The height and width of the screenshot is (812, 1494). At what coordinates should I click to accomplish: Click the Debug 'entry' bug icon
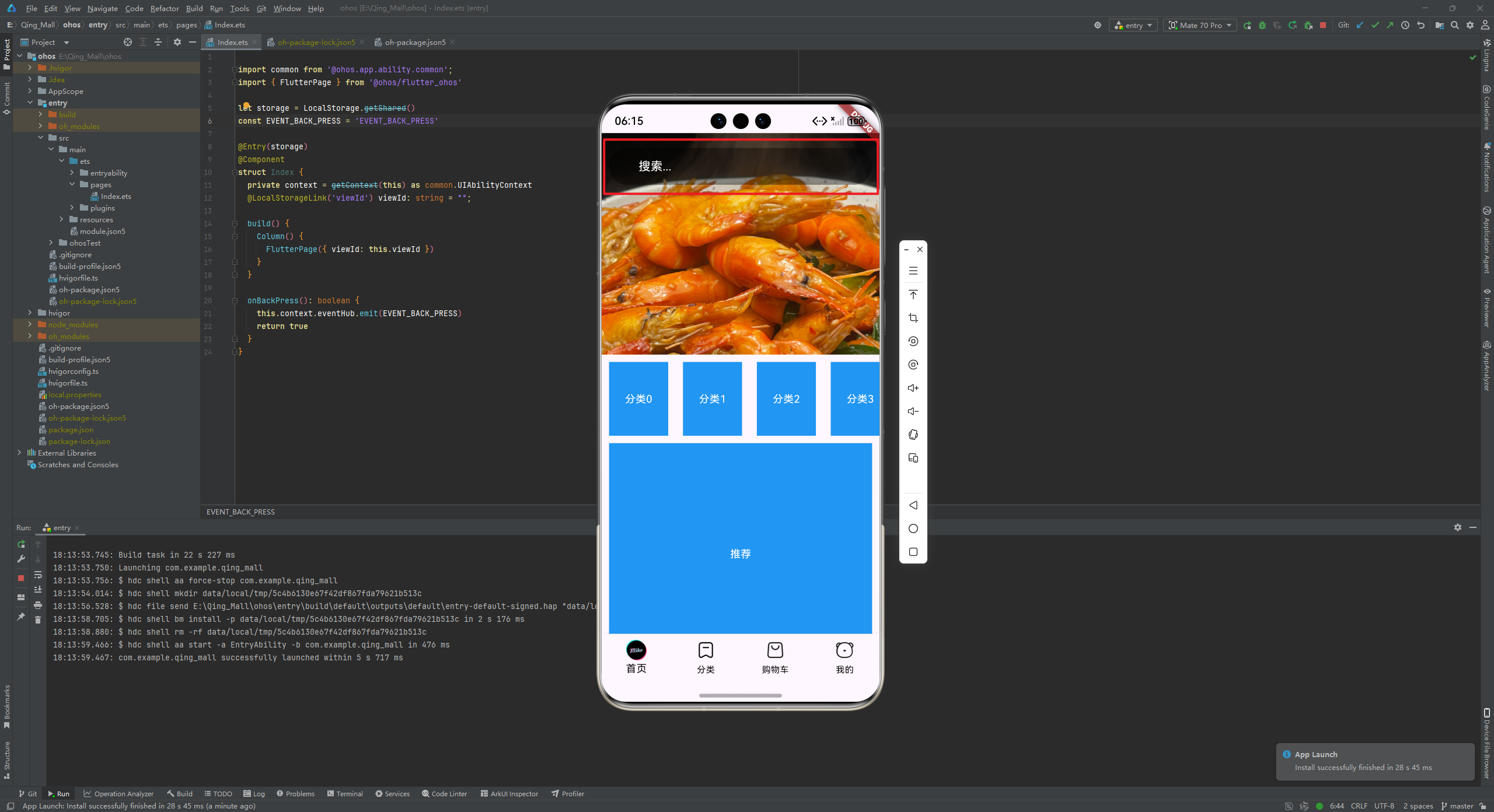click(1262, 25)
